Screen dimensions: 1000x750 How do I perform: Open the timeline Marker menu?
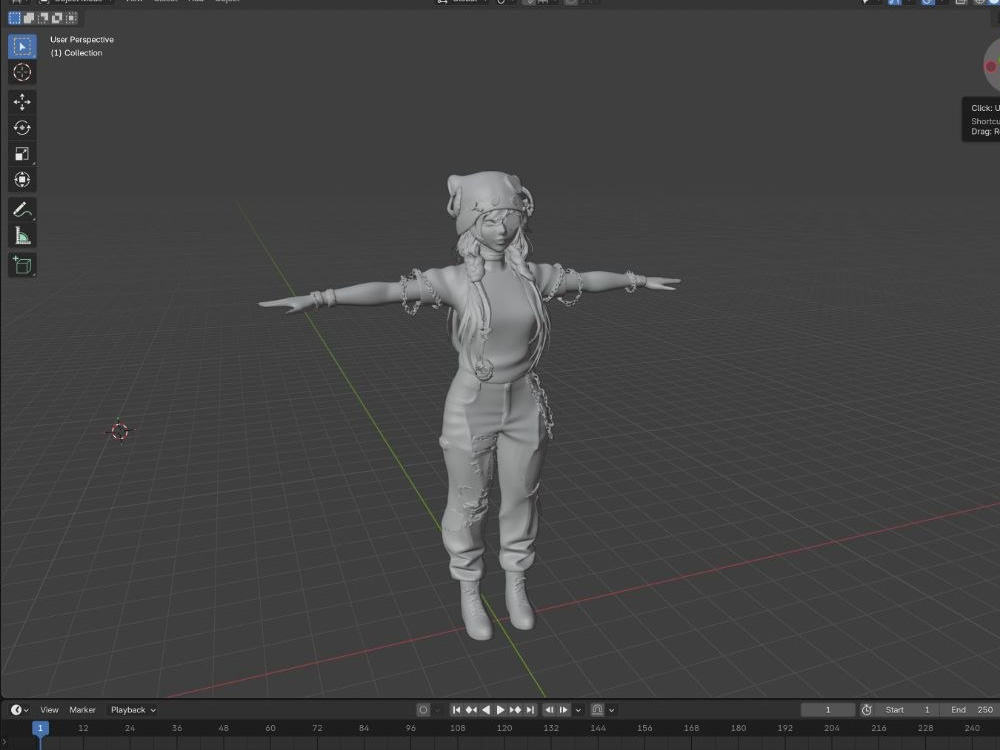pyautogui.click(x=82, y=710)
